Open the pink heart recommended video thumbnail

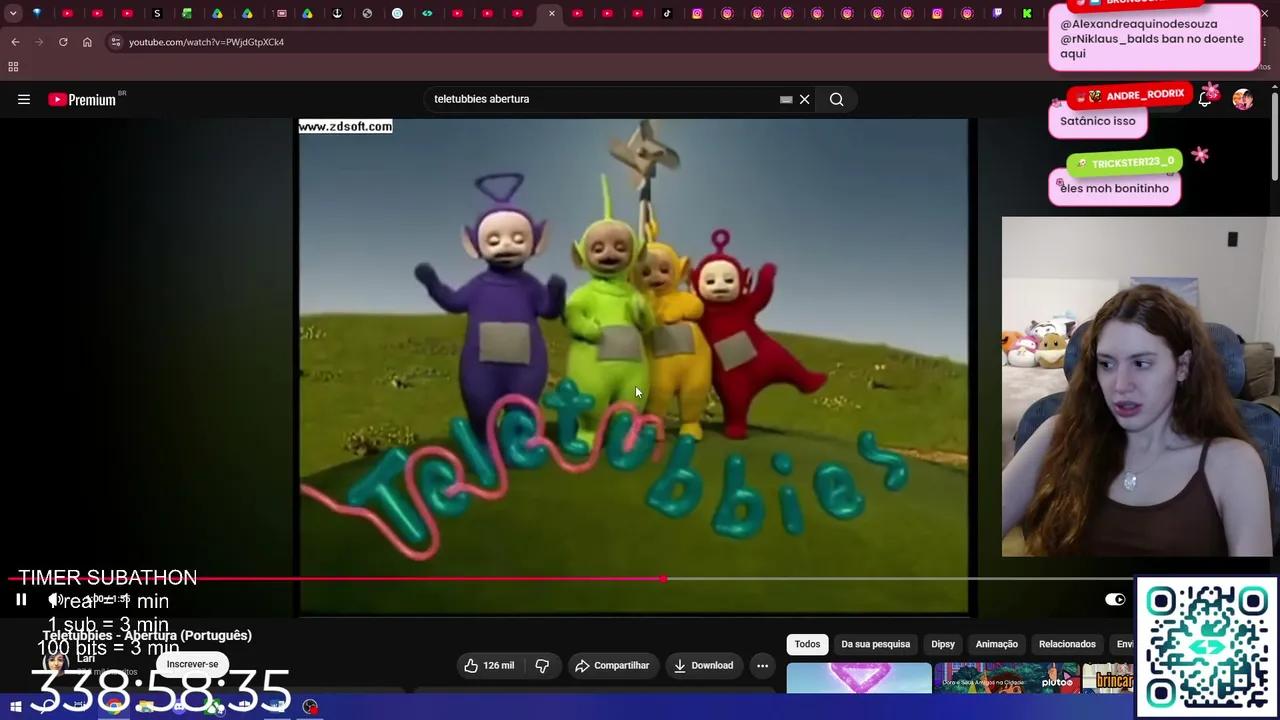pyautogui.click(x=859, y=677)
